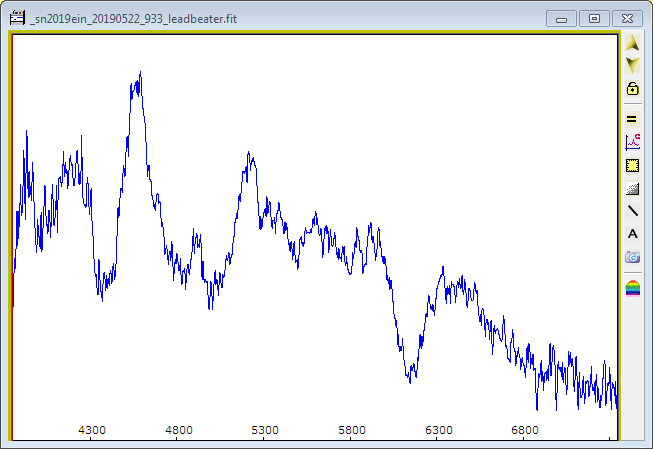Maximize the spectrum window
Image resolution: width=653 pixels, height=449 pixels.
594,18
